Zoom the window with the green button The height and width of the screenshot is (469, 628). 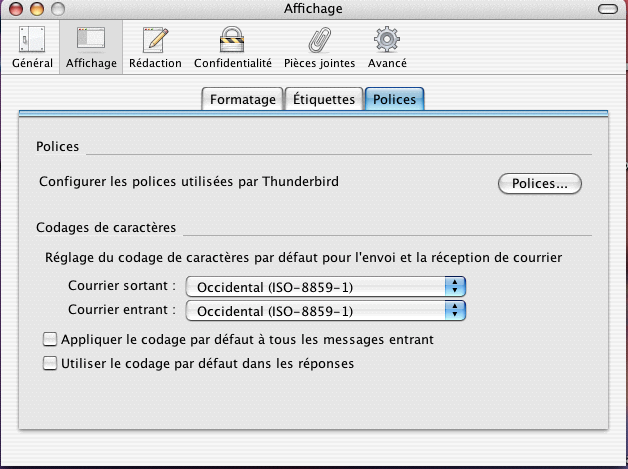pyautogui.click(x=55, y=9)
